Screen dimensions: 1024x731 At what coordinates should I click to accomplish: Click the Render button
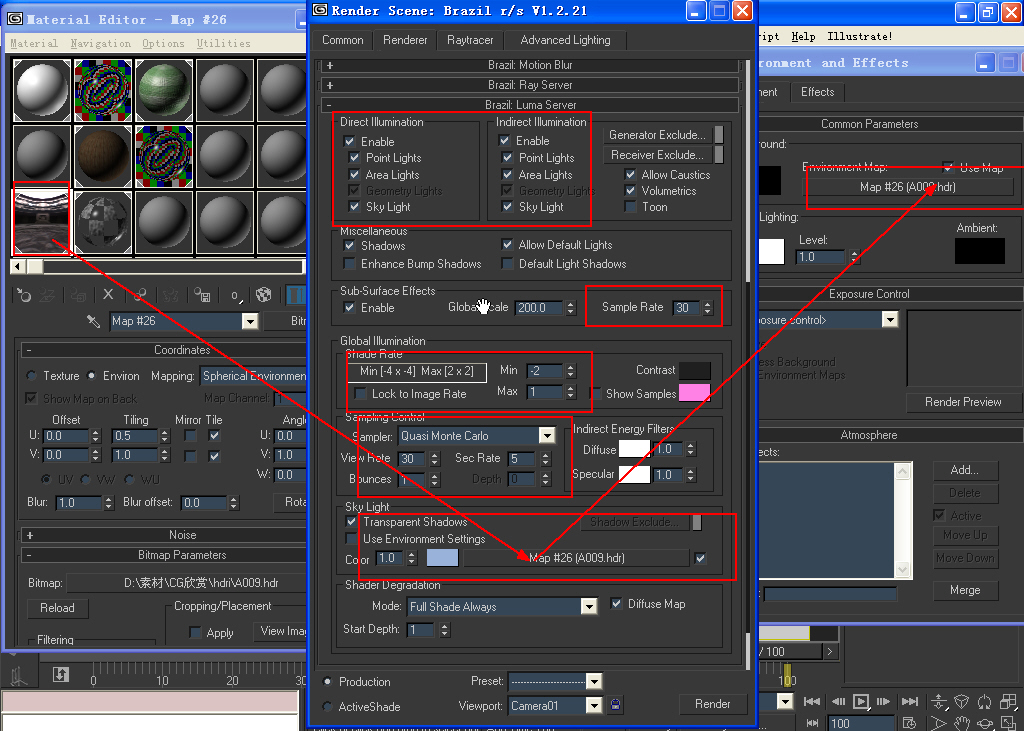tap(712, 704)
